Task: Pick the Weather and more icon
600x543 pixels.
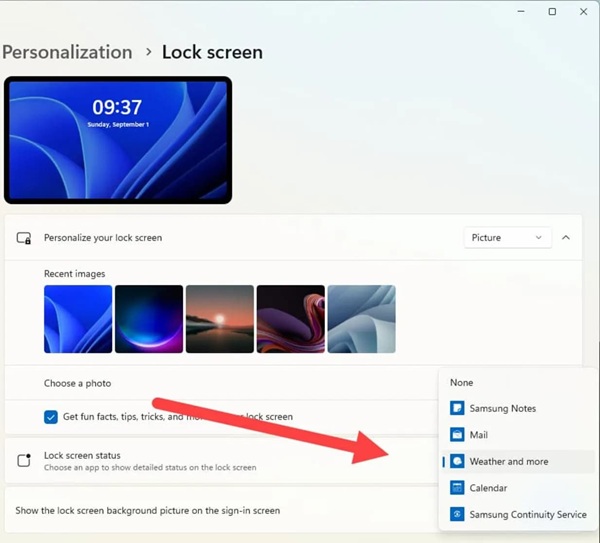Action: point(457,461)
